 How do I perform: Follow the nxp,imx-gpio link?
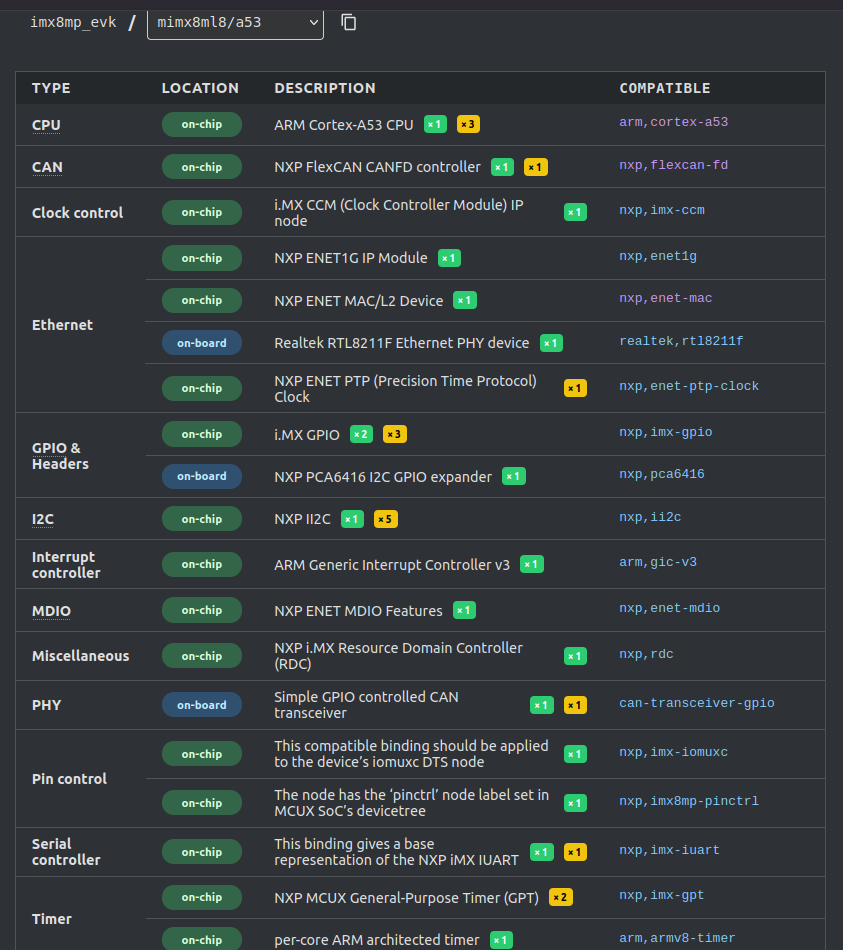coord(665,432)
